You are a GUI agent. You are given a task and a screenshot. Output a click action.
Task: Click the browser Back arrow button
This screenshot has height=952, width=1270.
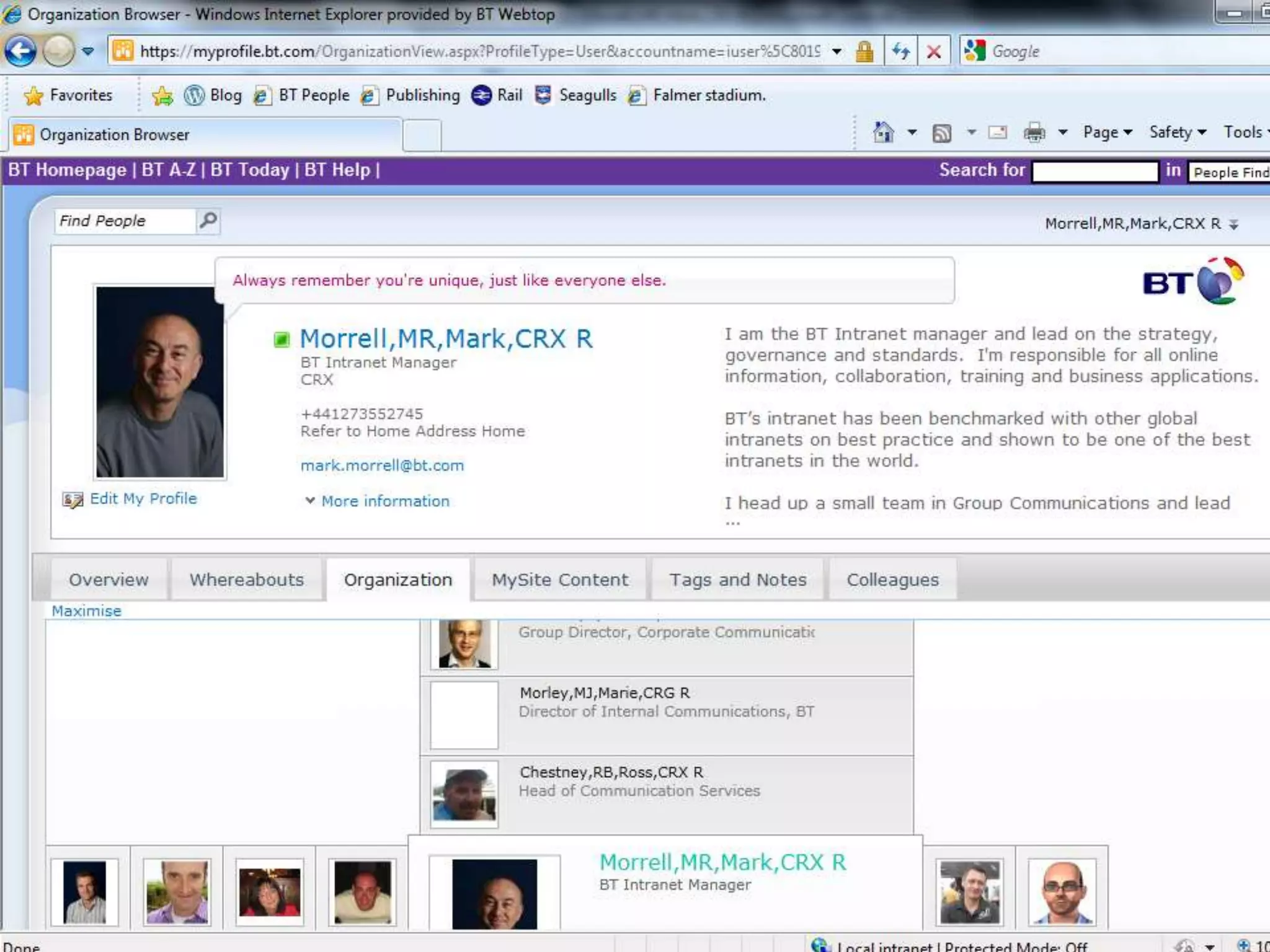pos(20,51)
